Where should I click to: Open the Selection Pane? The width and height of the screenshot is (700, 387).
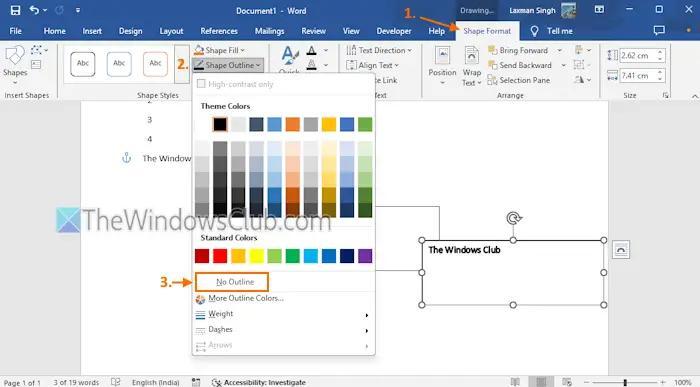pos(519,80)
